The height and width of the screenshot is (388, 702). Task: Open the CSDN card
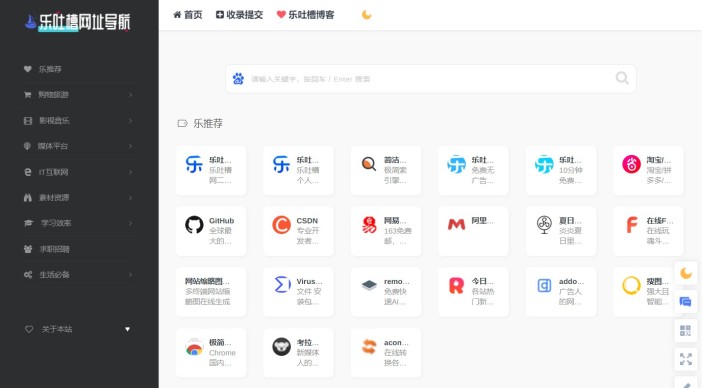(298, 231)
